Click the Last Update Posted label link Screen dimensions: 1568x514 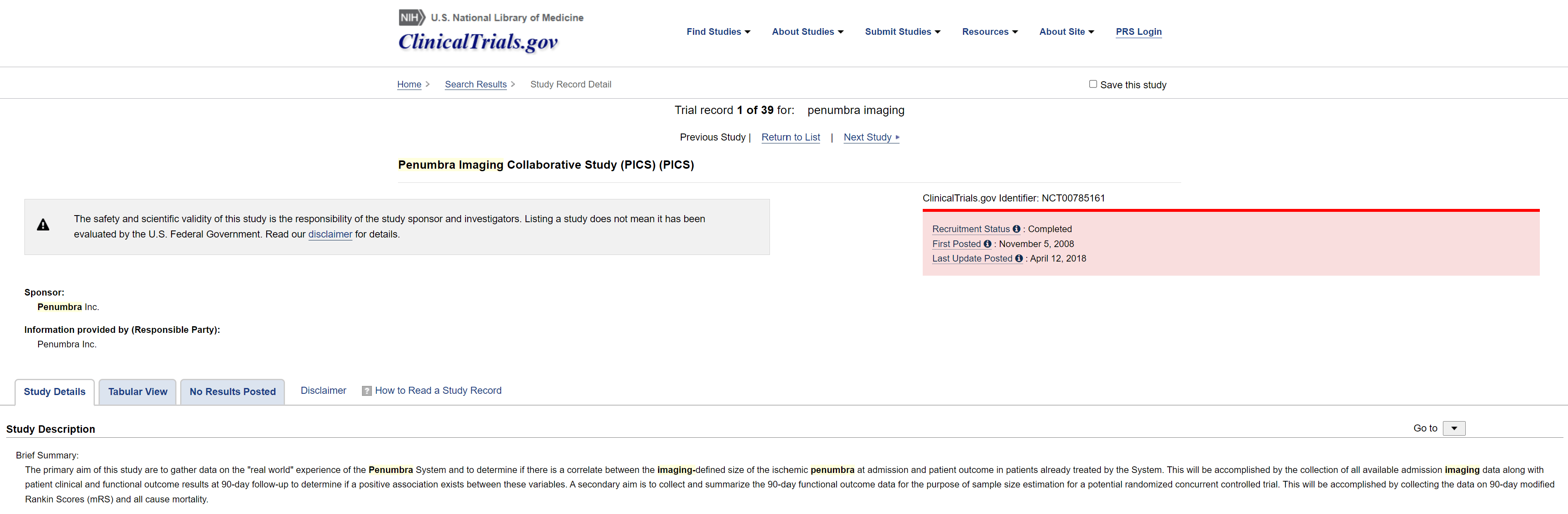(972, 258)
